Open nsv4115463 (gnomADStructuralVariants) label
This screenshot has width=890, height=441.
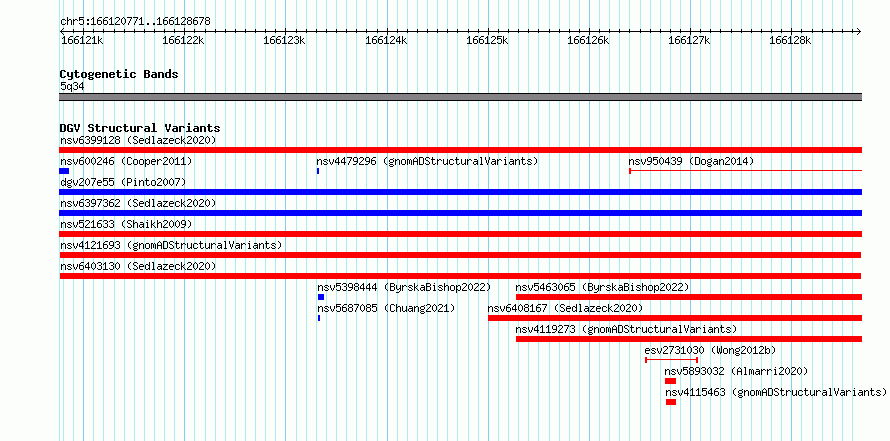coord(776,392)
